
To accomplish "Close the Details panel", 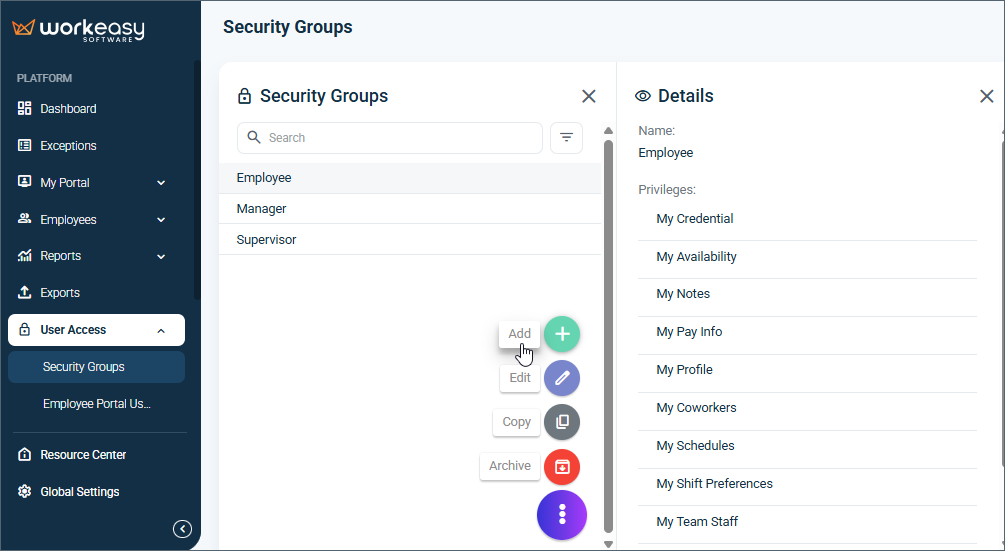I will (x=986, y=96).
